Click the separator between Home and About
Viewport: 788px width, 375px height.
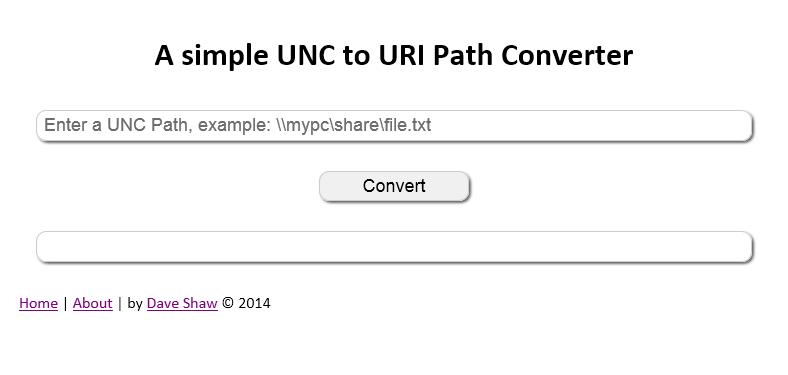(x=65, y=303)
